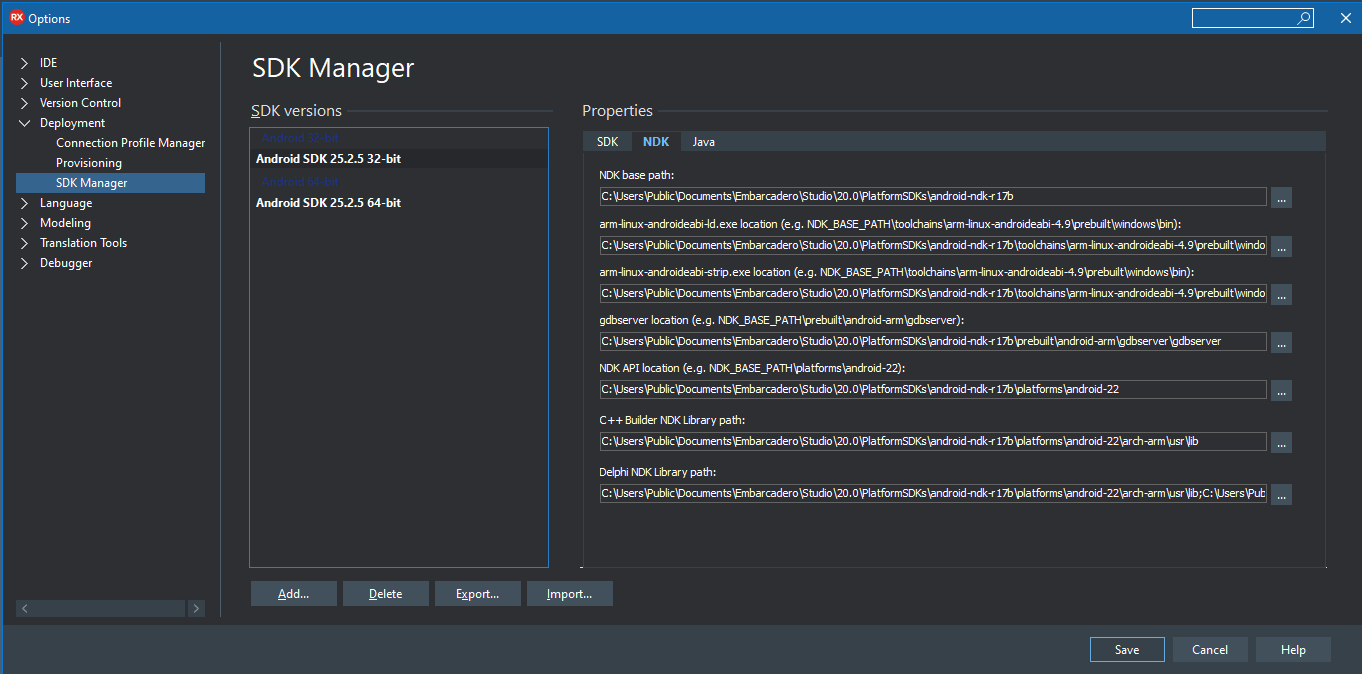Select Android SDK 25.2.5 64-bit
This screenshot has height=674, width=1362.
399,203
